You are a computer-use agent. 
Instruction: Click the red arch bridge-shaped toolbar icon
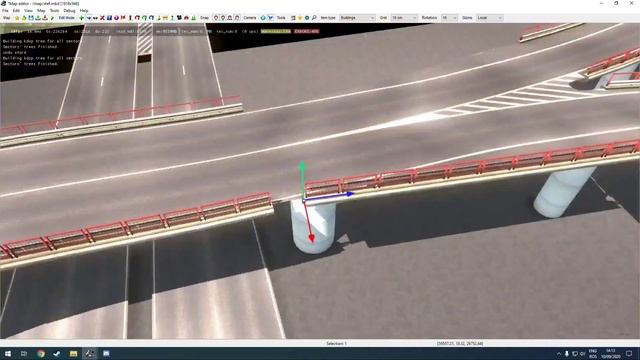(x=138, y=18)
